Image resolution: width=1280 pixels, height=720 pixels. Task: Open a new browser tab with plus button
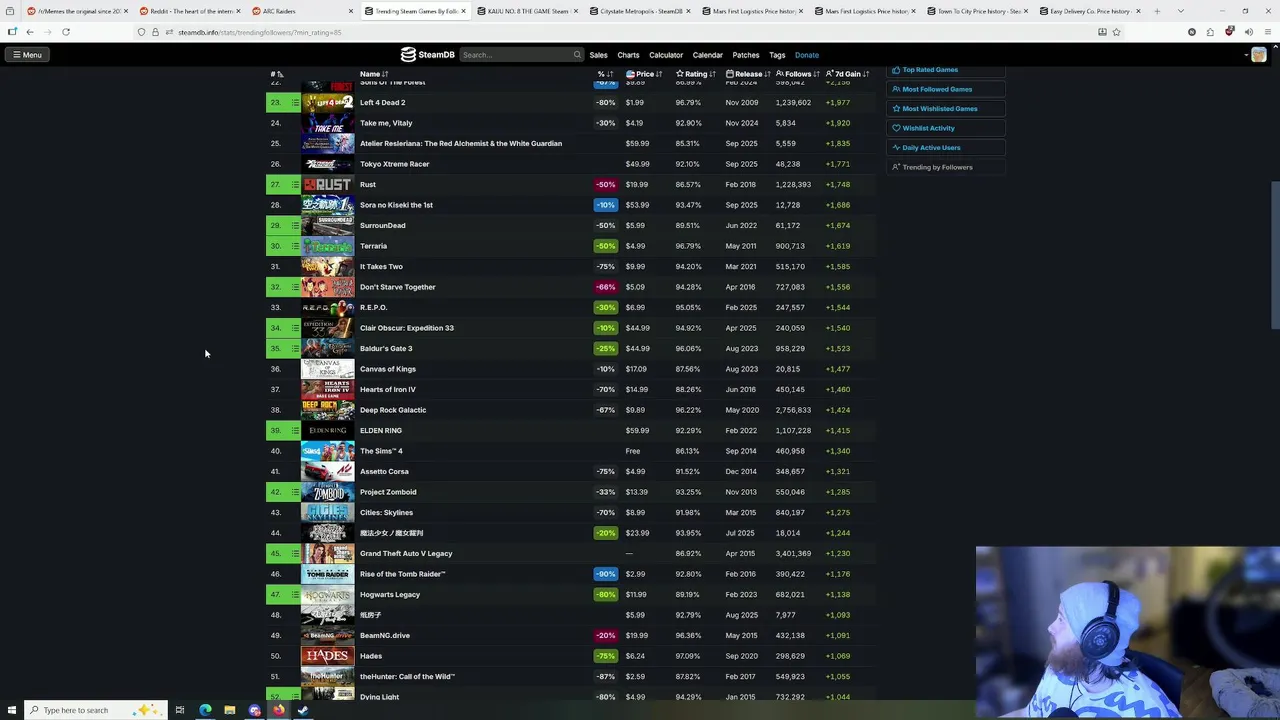[x=1157, y=11]
